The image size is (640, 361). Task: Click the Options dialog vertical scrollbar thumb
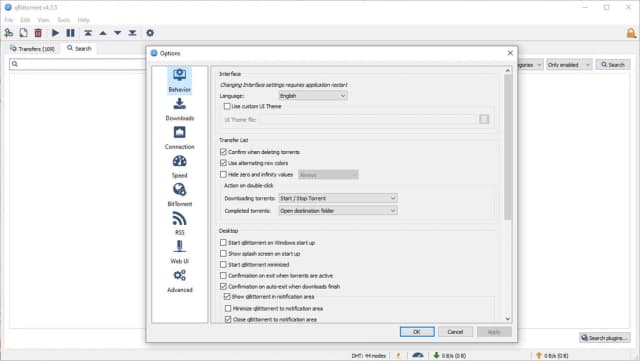[508, 147]
